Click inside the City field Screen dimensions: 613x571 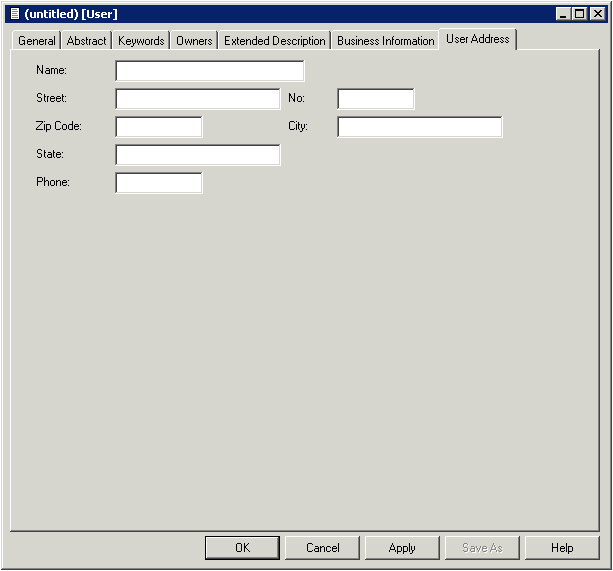coord(419,127)
